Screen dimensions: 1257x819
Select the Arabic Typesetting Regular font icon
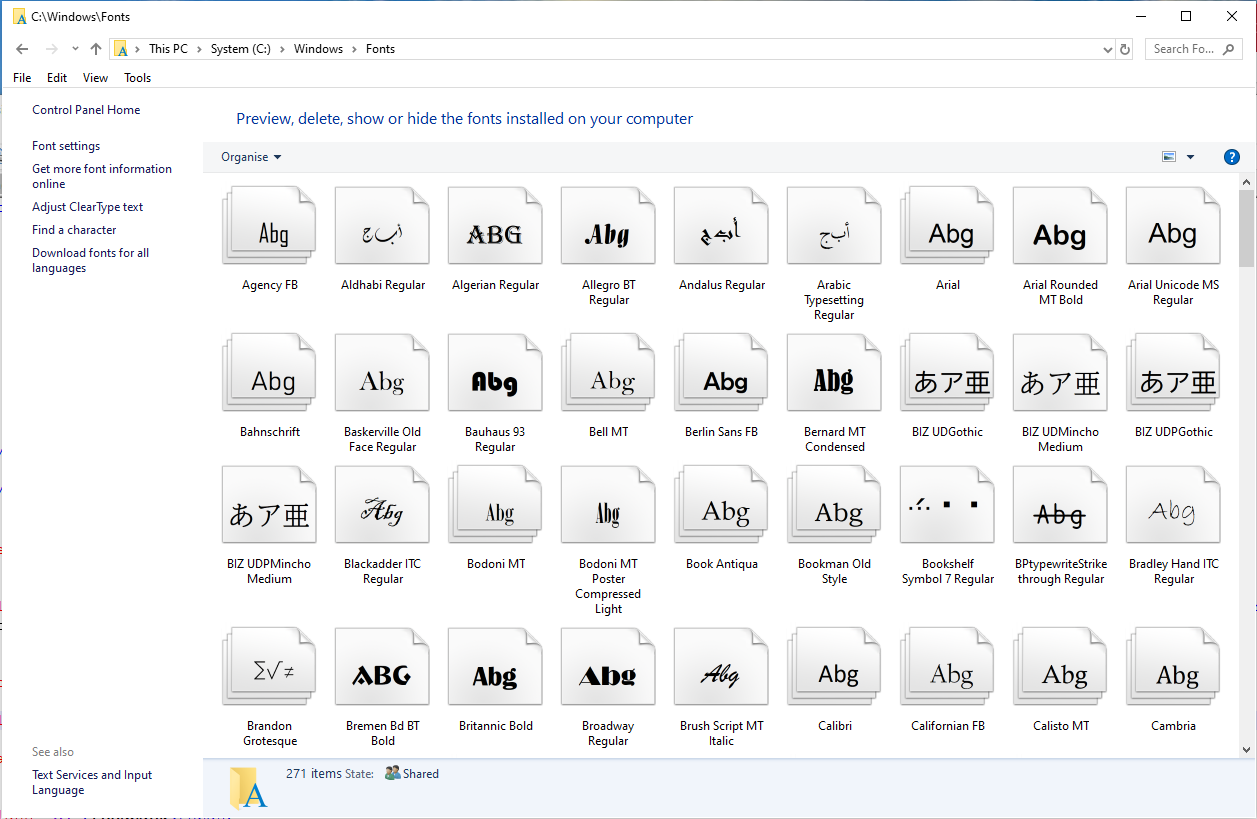(834, 227)
